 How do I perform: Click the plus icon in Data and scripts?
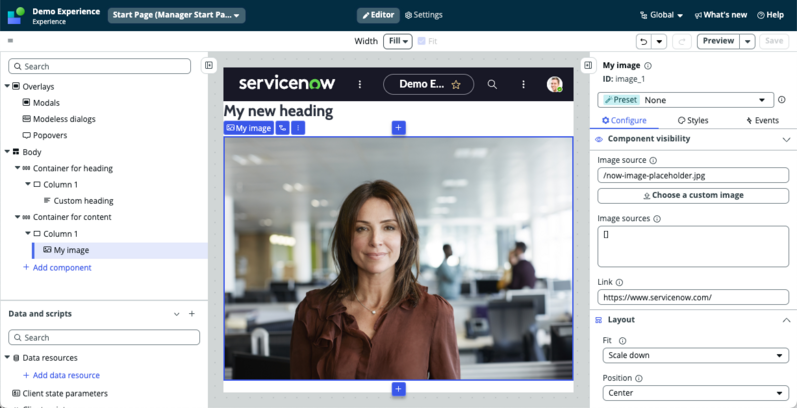[192, 314]
